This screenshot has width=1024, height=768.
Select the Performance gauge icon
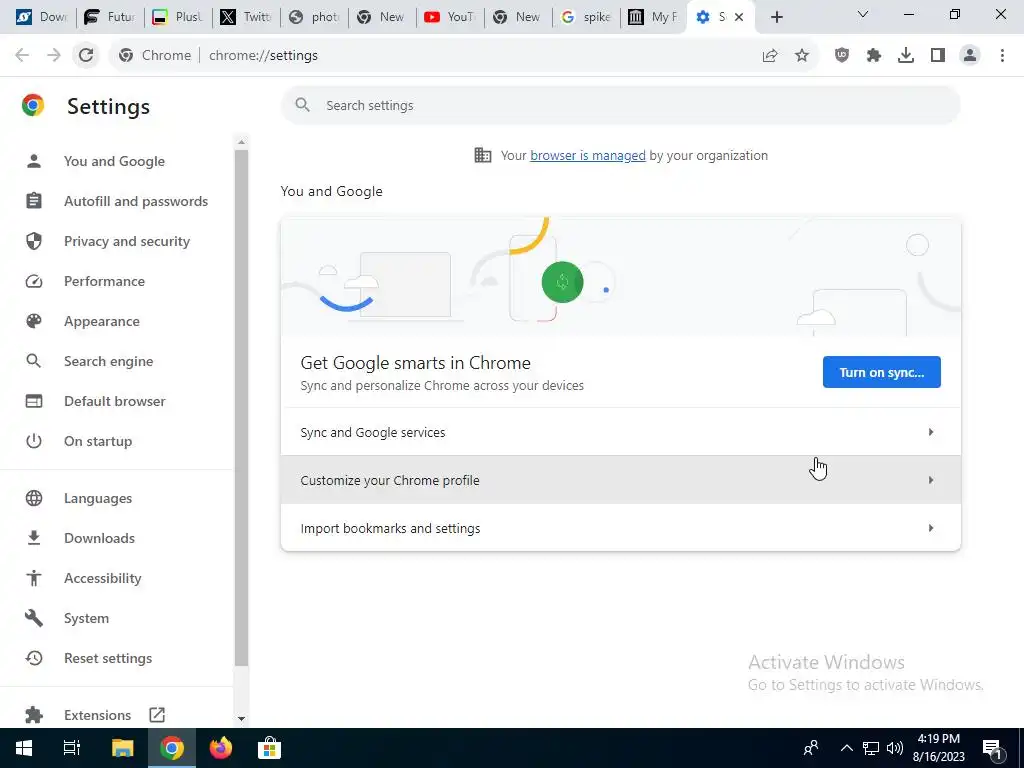click(x=34, y=281)
